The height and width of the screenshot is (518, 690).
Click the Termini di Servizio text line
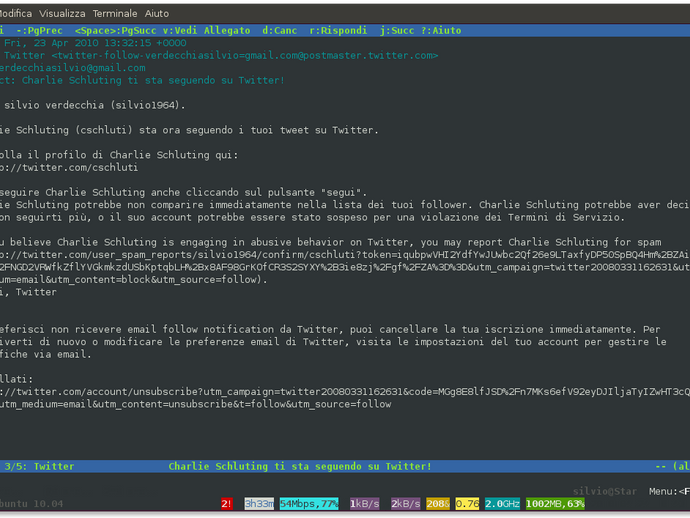(x=312, y=217)
